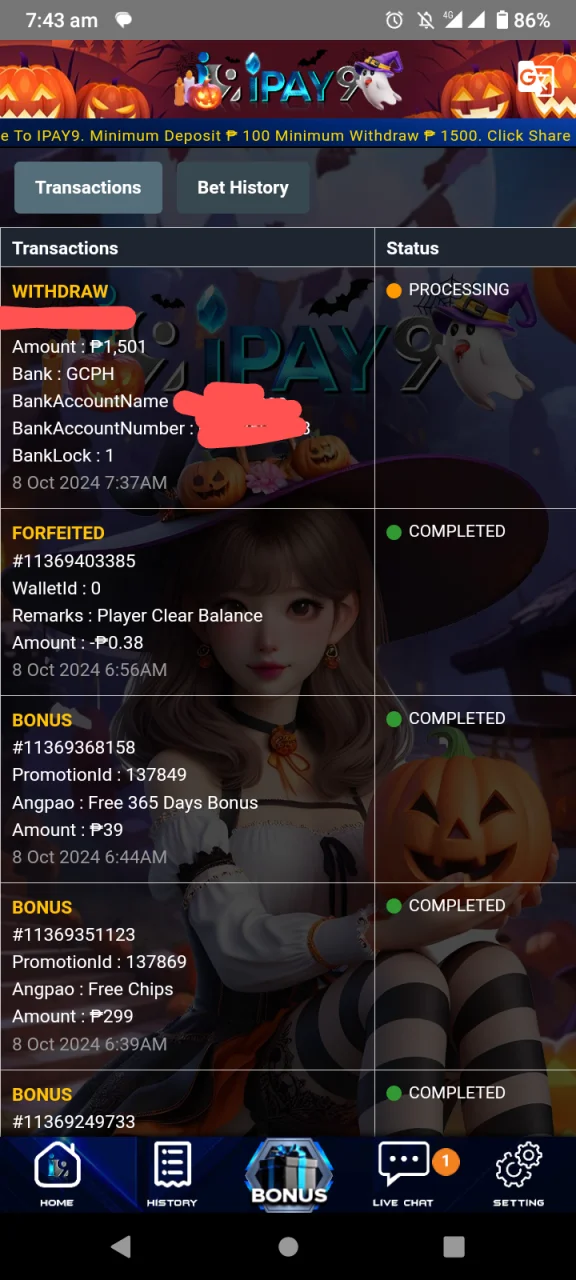Open Live Chat speech bubble icon

click(x=403, y=1174)
